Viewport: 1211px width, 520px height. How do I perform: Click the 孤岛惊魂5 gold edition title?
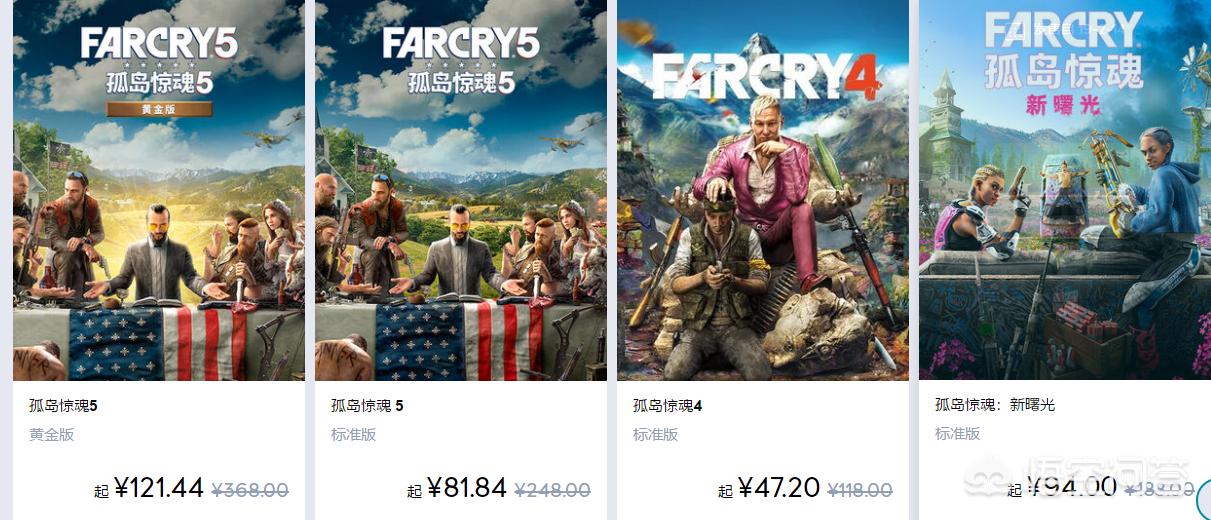point(63,406)
